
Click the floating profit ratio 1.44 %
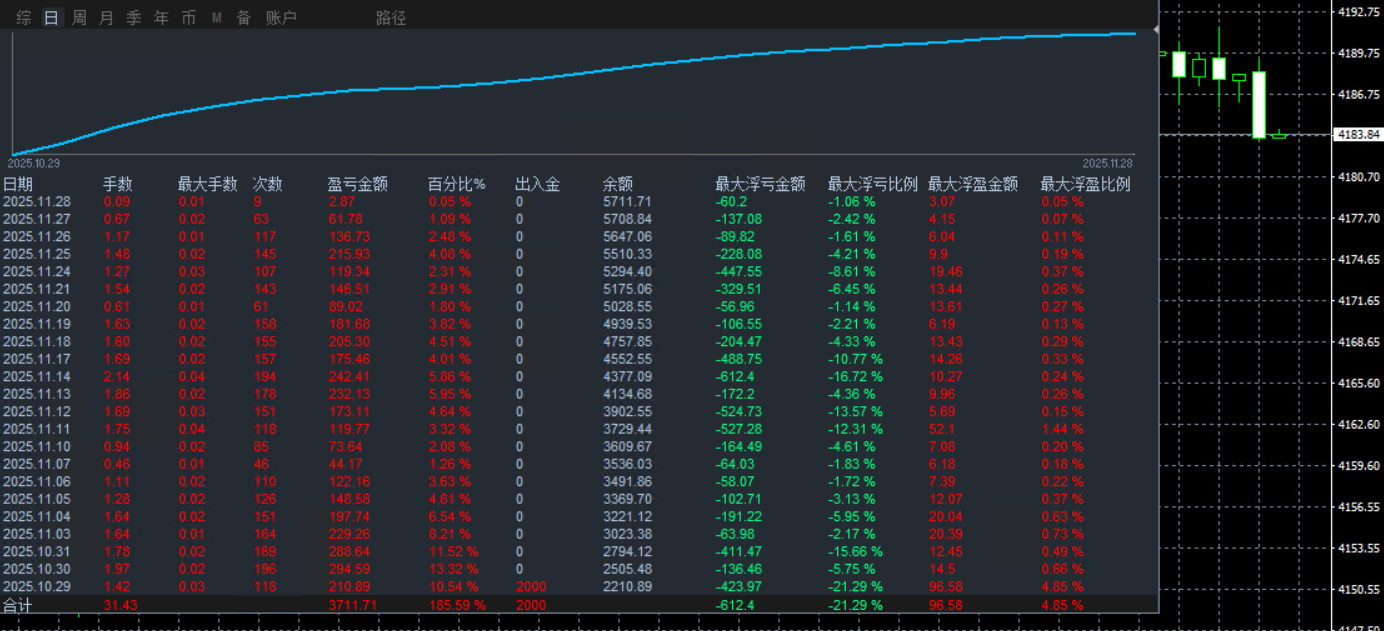pos(1062,429)
